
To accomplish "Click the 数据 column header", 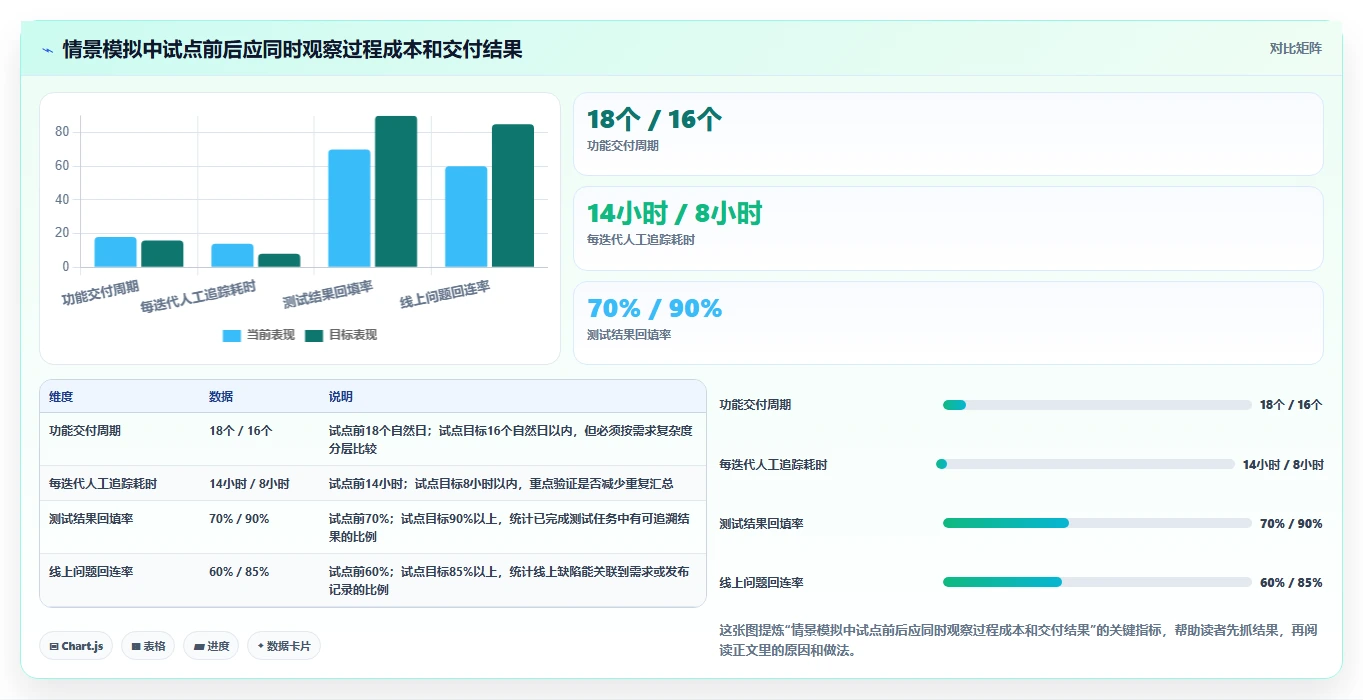I will pos(221,397).
